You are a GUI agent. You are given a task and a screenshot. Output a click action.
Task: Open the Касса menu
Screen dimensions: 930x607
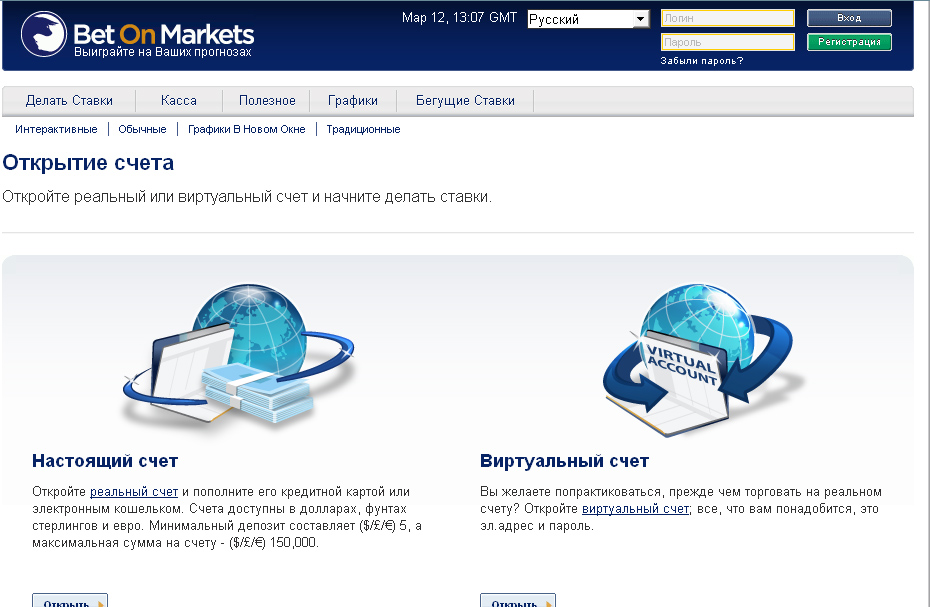179,101
